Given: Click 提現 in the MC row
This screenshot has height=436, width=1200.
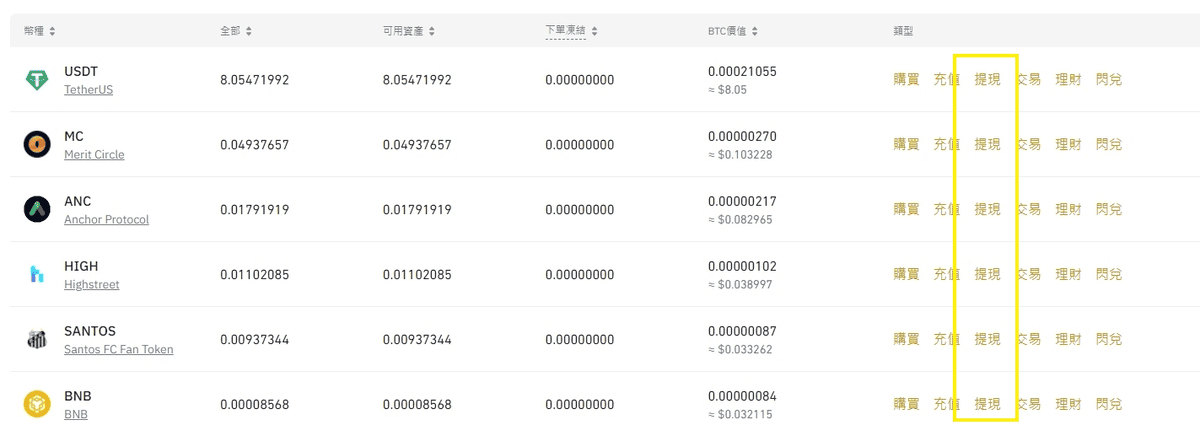Looking at the screenshot, I should point(987,145).
